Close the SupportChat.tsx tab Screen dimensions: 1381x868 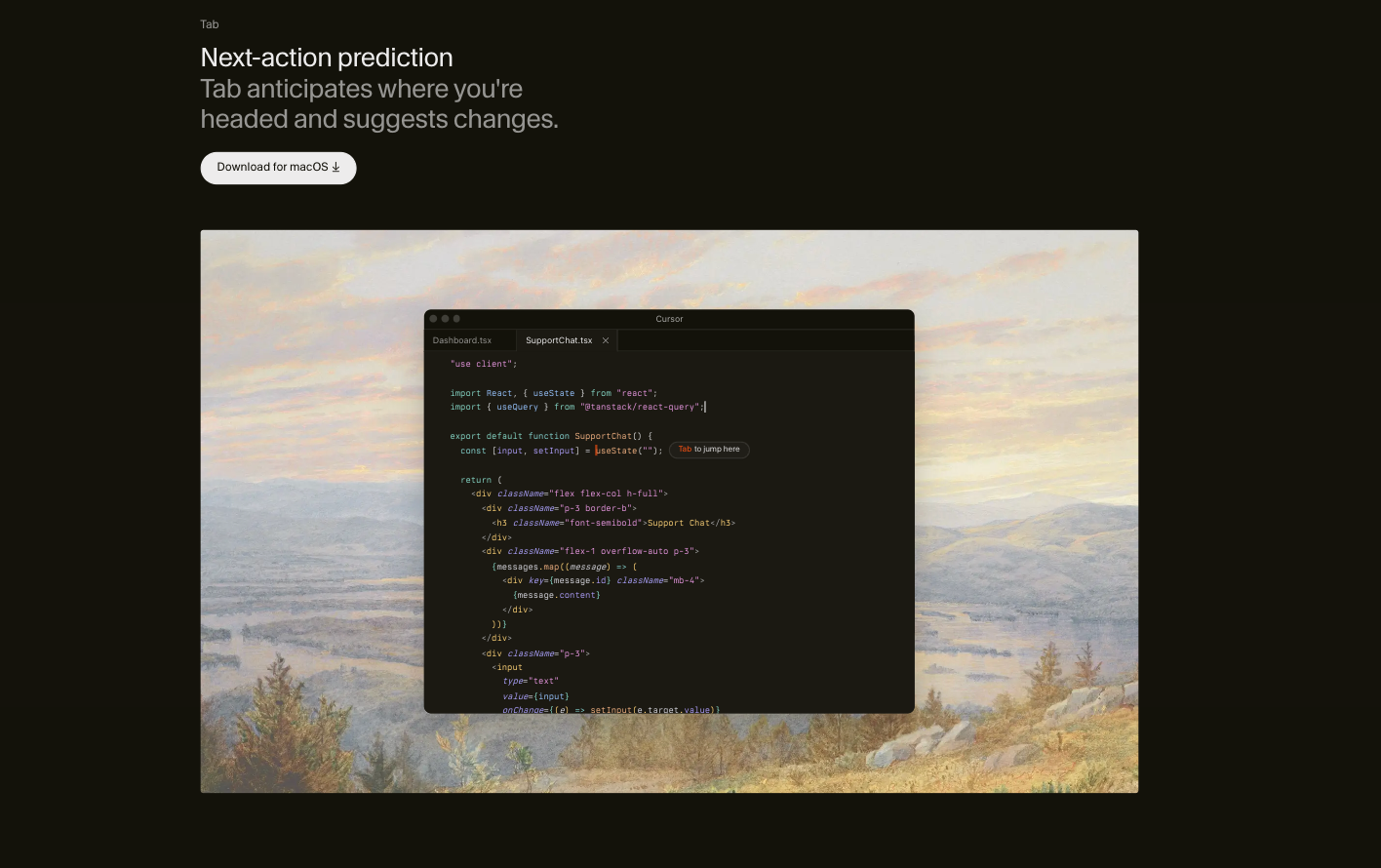click(606, 340)
